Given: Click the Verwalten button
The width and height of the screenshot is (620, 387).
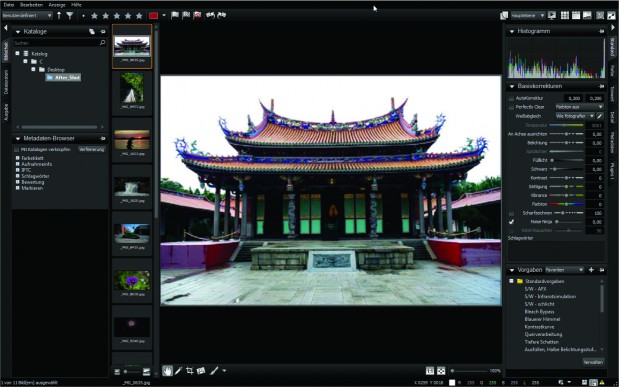Looking at the screenshot, I should [x=593, y=362].
